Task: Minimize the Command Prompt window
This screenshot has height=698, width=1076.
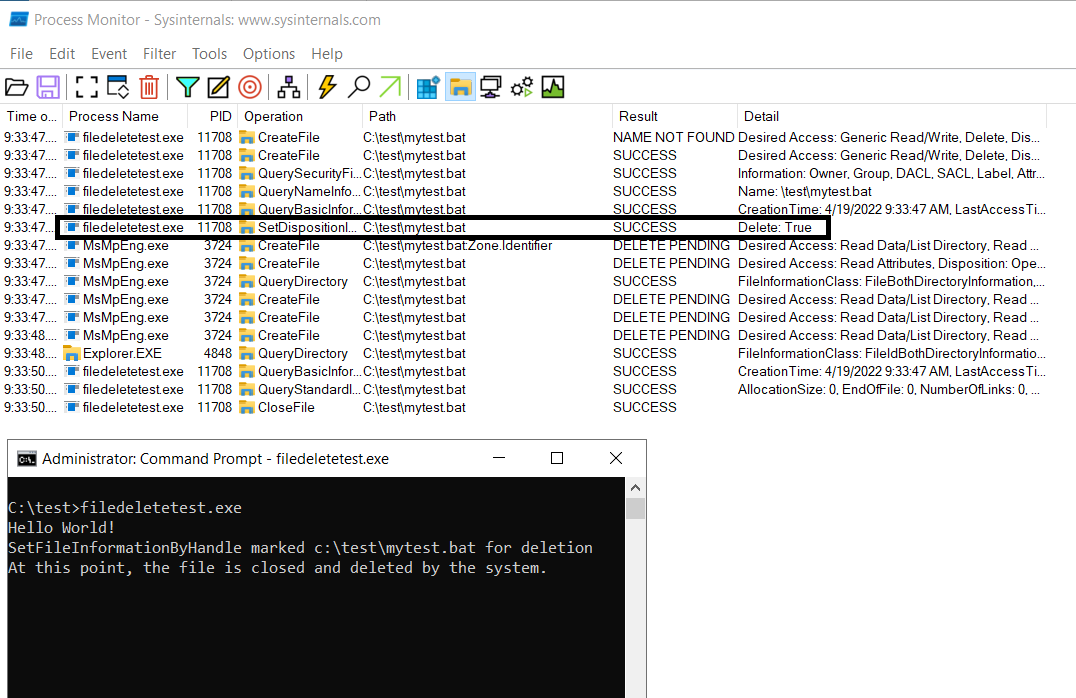Action: pyautogui.click(x=499, y=458)
